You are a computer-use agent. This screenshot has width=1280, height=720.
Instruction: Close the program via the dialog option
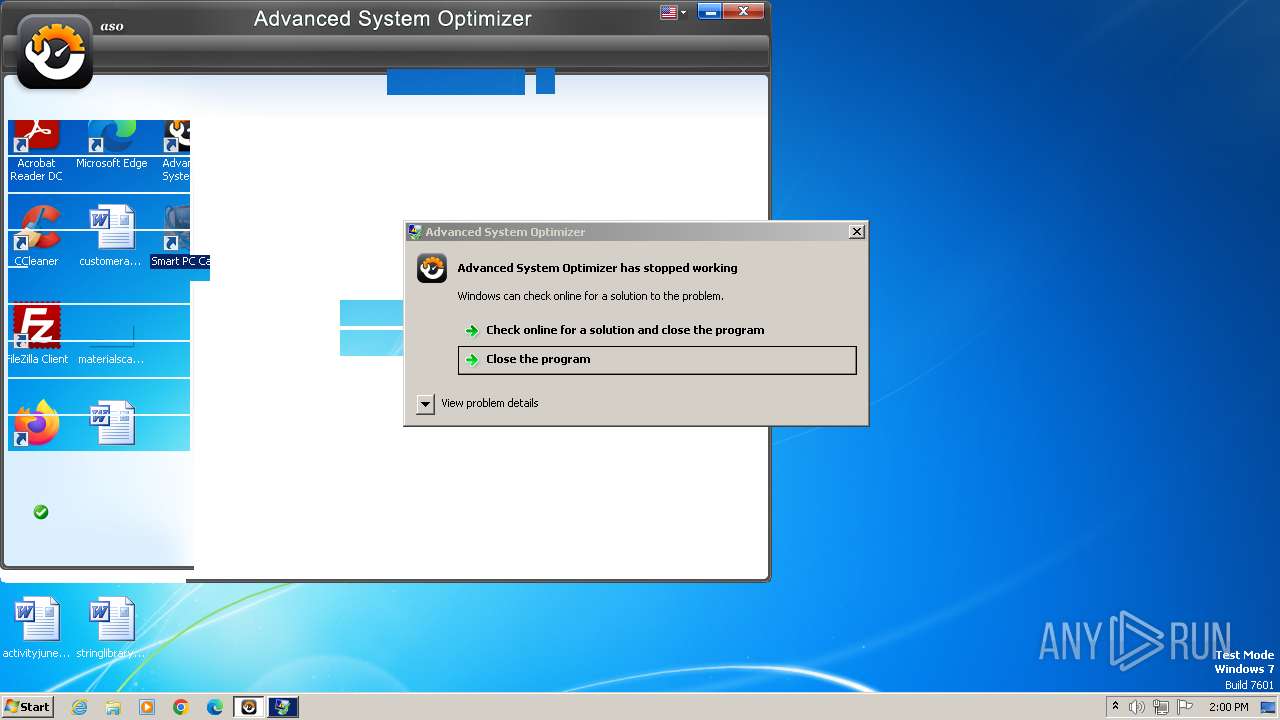click(657, 360)
